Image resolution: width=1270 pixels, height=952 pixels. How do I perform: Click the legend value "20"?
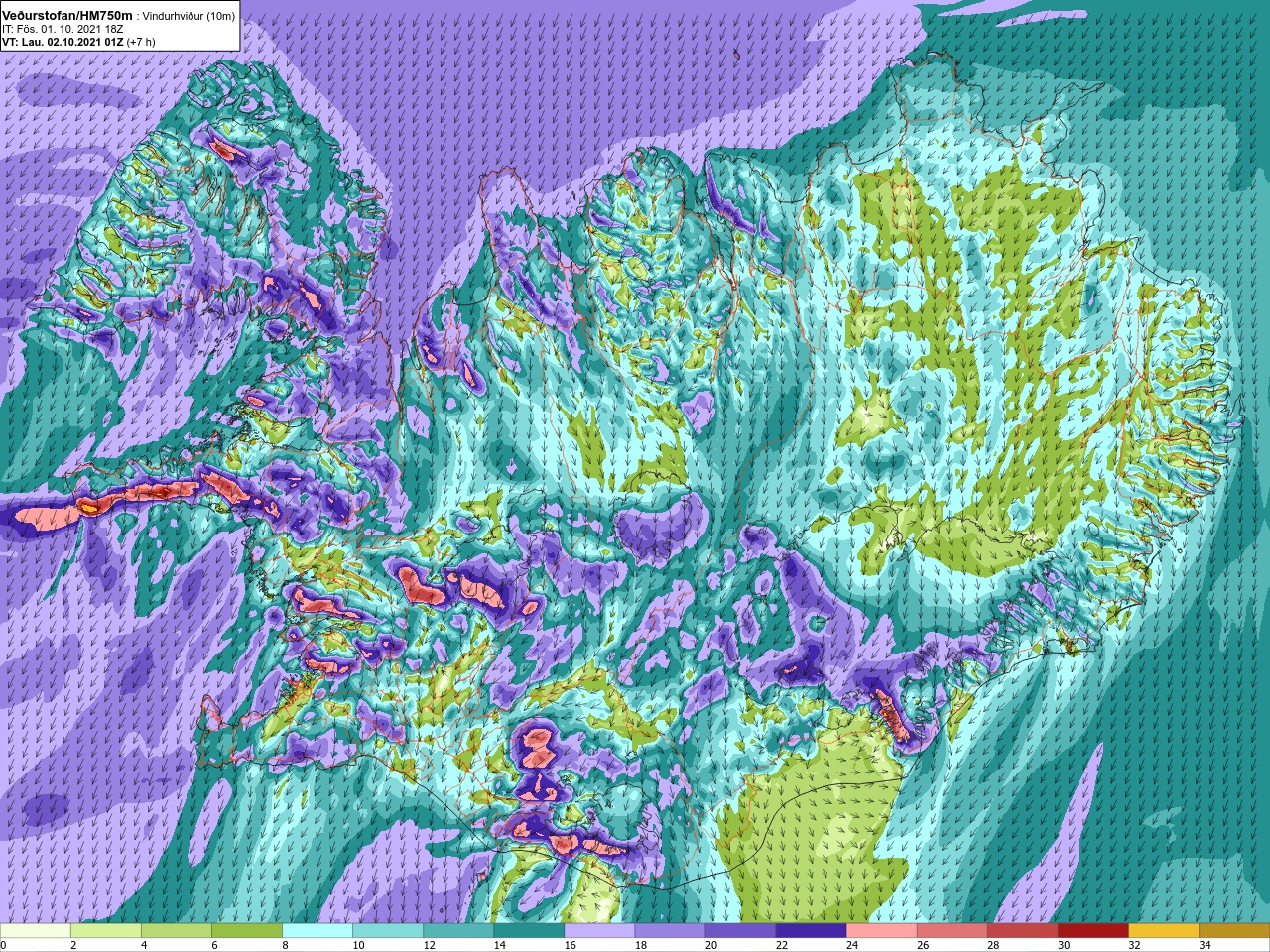coord(710,945)
